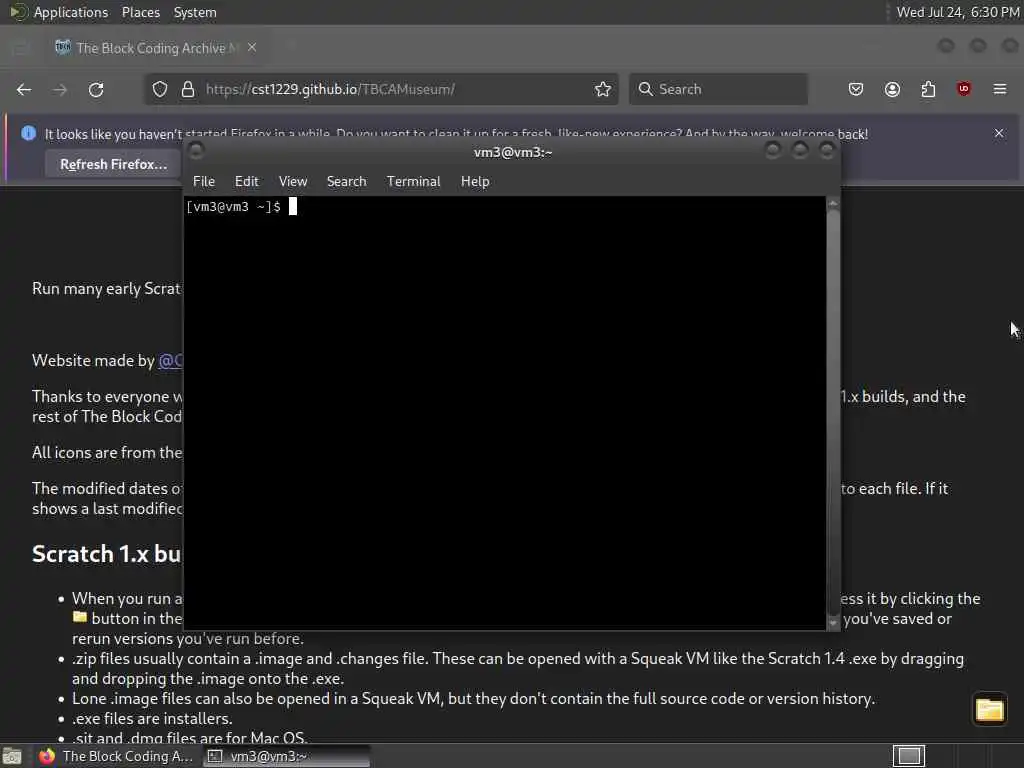Click the greyed forward navigation arrow

tap(59, 89)
